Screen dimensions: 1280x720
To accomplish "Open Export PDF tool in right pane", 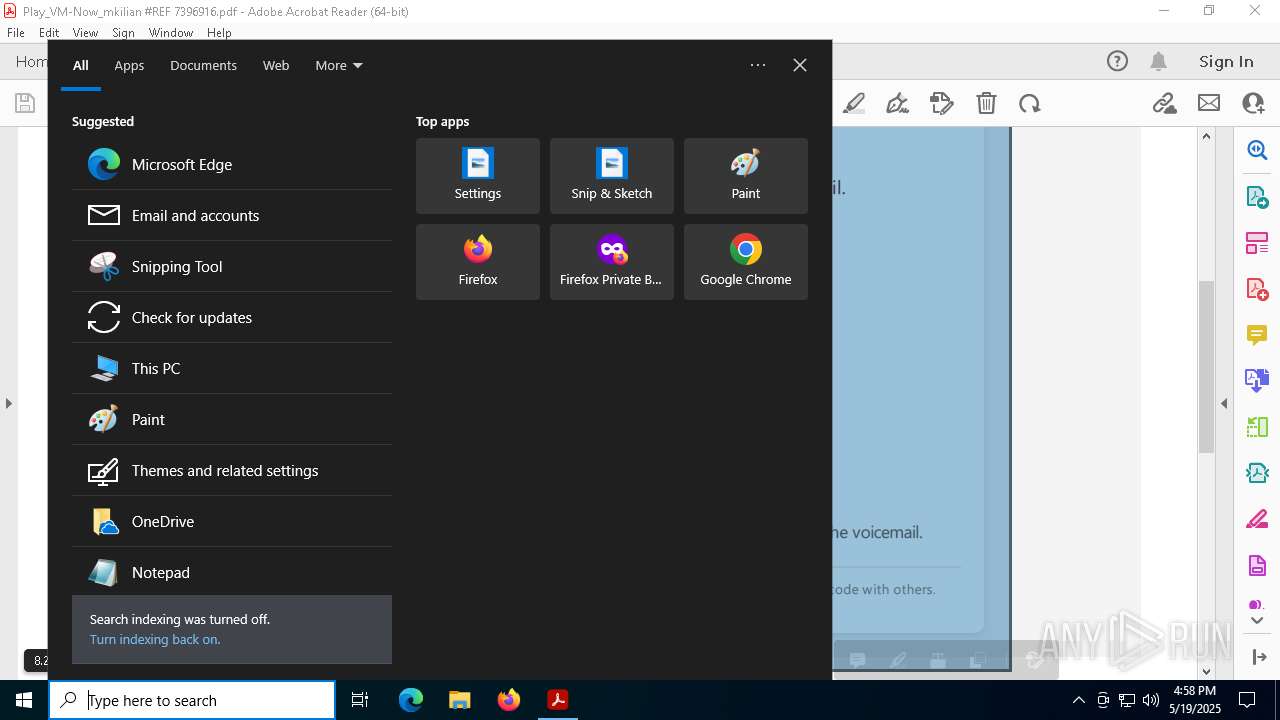I will tap(1257, 197).
